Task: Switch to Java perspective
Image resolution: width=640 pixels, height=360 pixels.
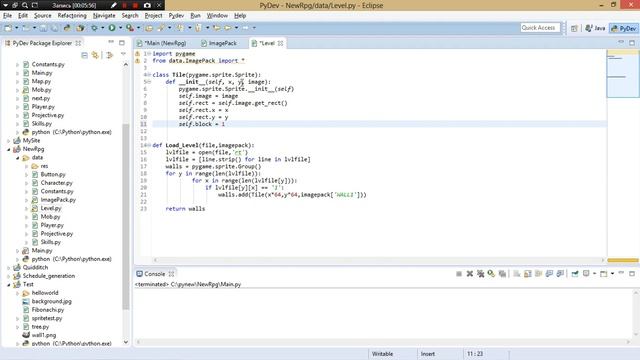Action: [595, 28]
